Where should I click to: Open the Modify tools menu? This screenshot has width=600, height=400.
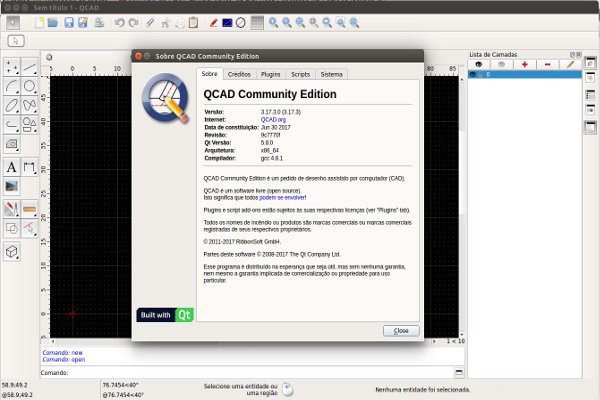12,209
